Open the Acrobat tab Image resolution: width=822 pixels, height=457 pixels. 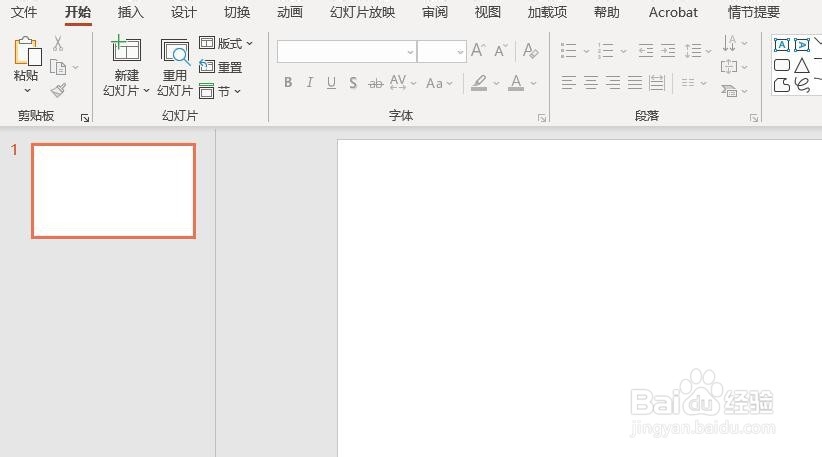(x=673, y=12)
